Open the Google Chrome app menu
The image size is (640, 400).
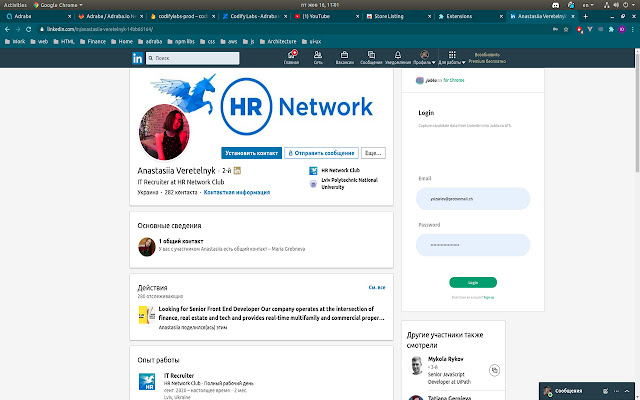58,5
